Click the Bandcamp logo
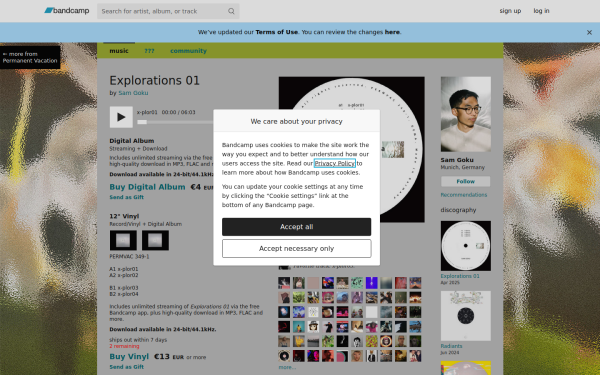 [x=67, y=11]
